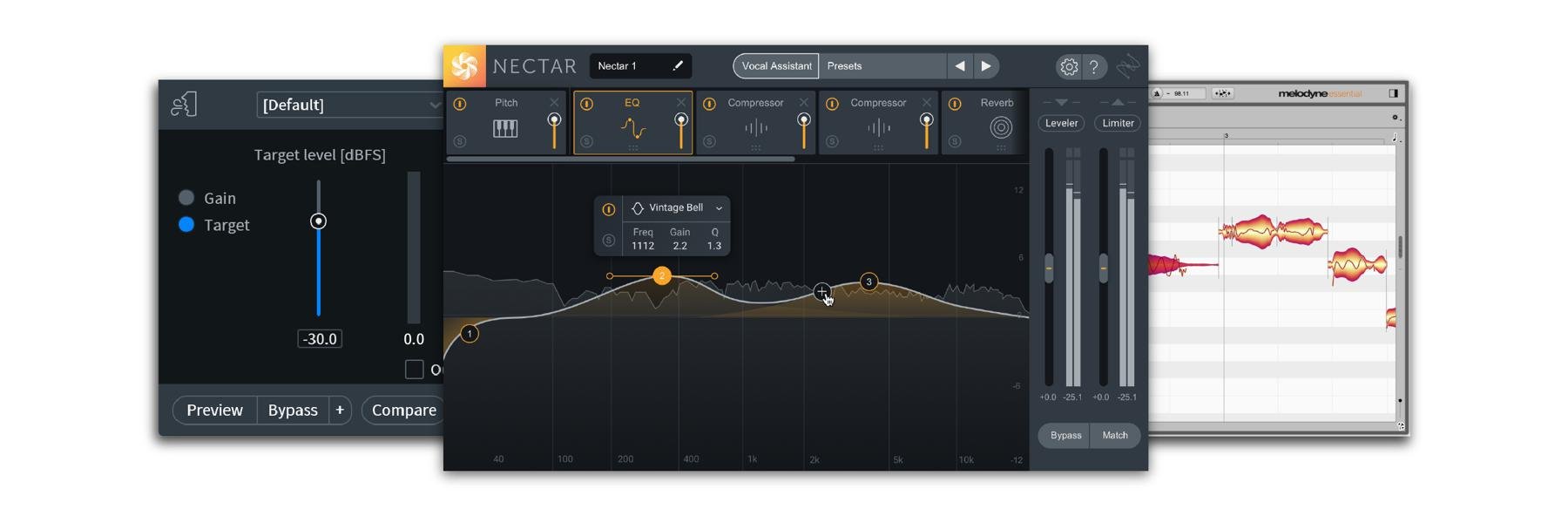Remove the EQ module with its X

tap(681, 103)
